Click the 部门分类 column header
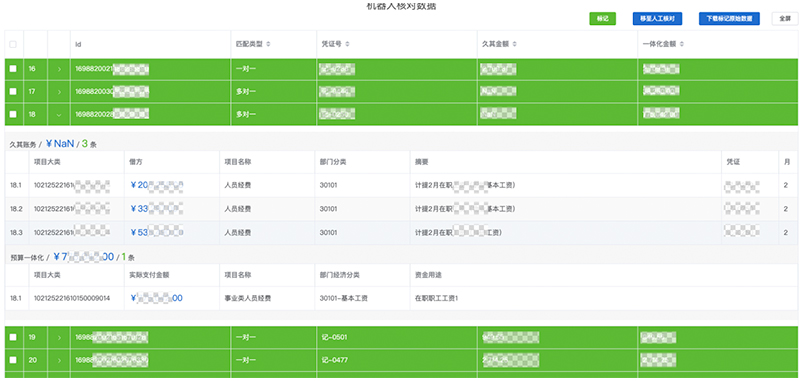Screen dimensions: 800x381 pyautogui.click(x=333, y=162)
